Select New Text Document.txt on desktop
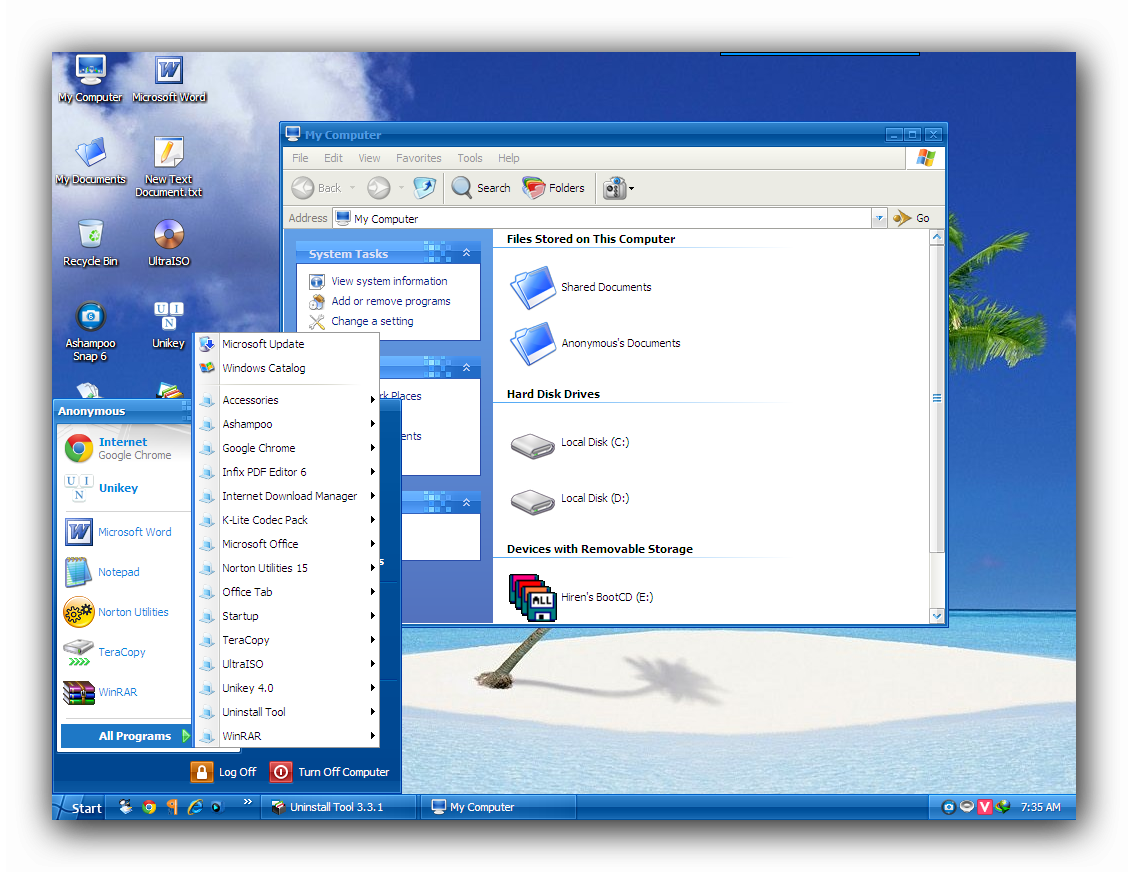 tap(169, 167)
